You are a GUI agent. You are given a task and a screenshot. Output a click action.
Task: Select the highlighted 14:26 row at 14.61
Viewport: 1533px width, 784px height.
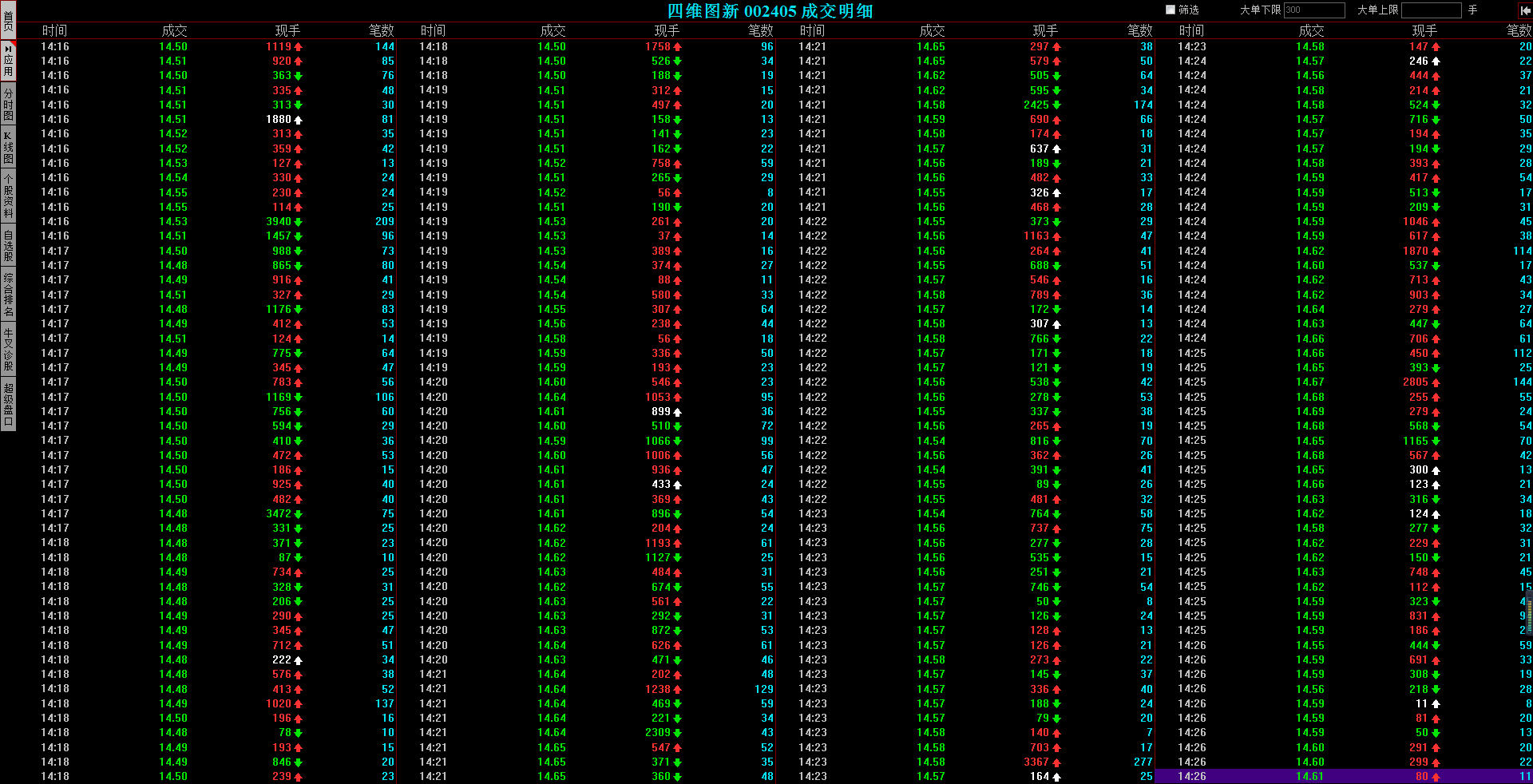pos(1343,776)
